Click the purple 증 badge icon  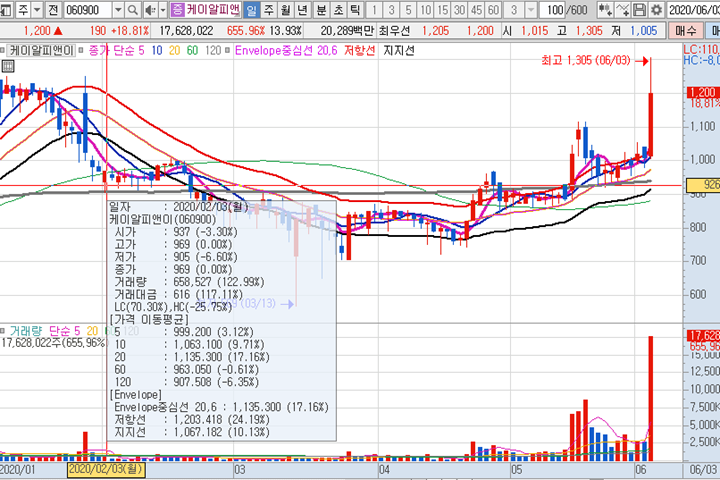[x=177, y=9]
